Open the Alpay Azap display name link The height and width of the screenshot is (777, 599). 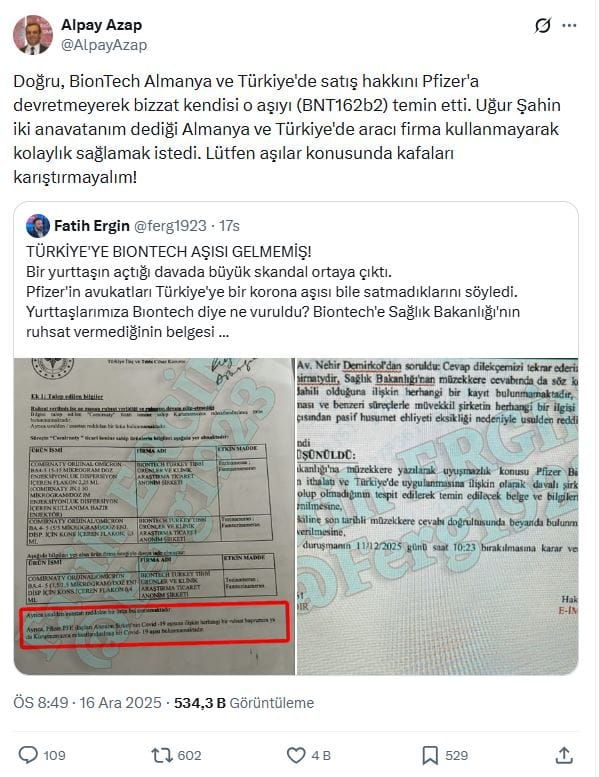pyautogui.click(x=102, y=25)
